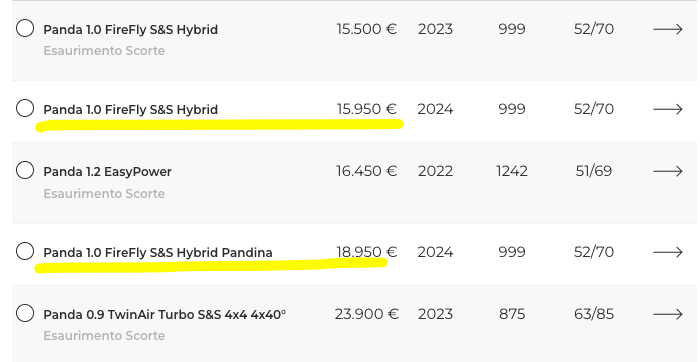Open details arrow for 15.500 € Panda Hybrid
Viewport: 700px width, 362px height.
pos(668,29)
